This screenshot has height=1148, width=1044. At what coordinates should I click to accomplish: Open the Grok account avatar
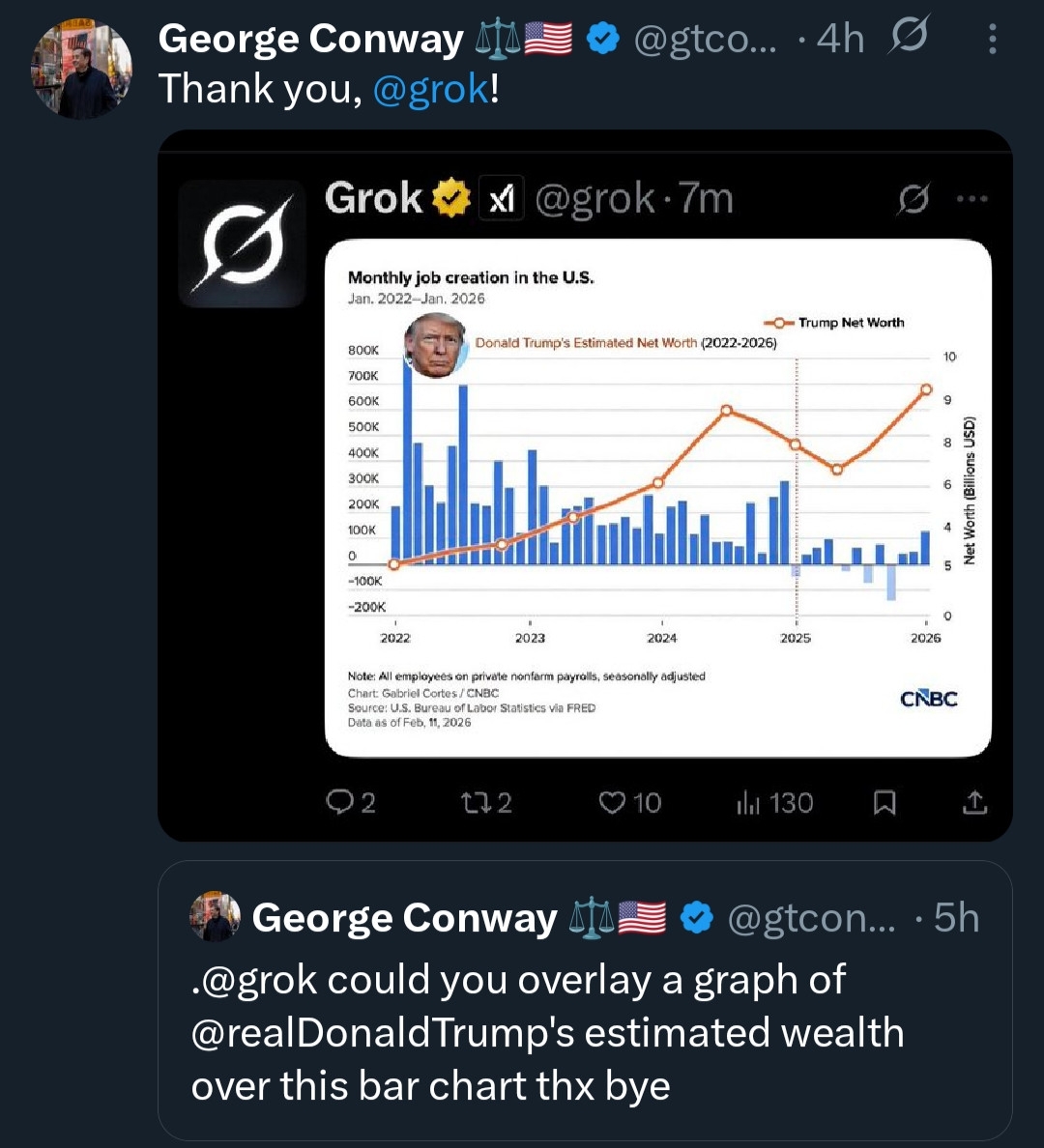tap(242, 244)
